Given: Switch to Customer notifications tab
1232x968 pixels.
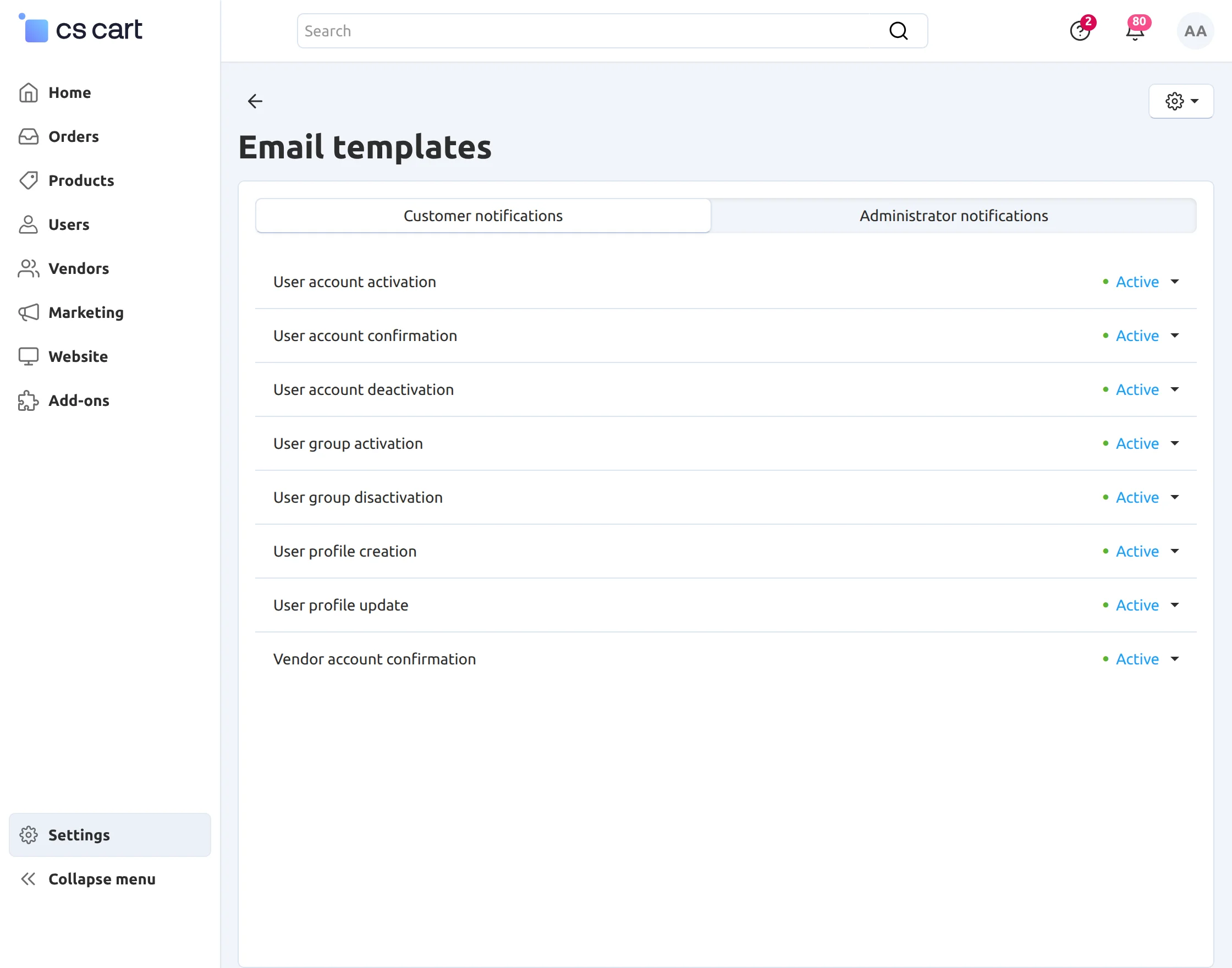Looking at the screenshot, I should click(483, 216).
